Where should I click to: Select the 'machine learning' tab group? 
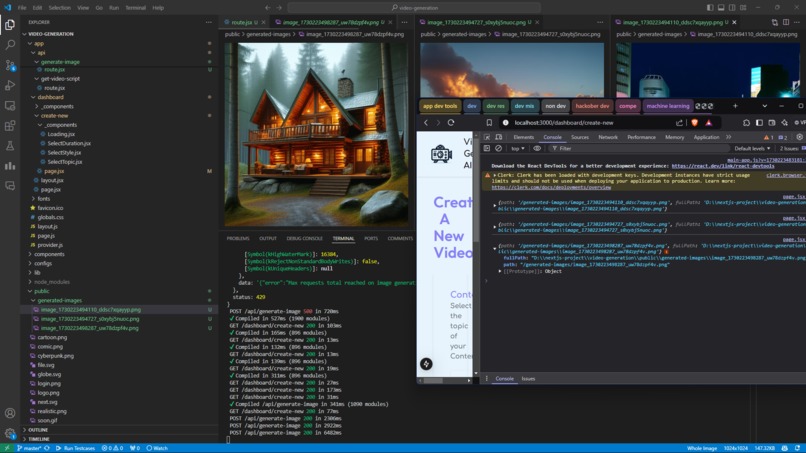coord(667,106)
